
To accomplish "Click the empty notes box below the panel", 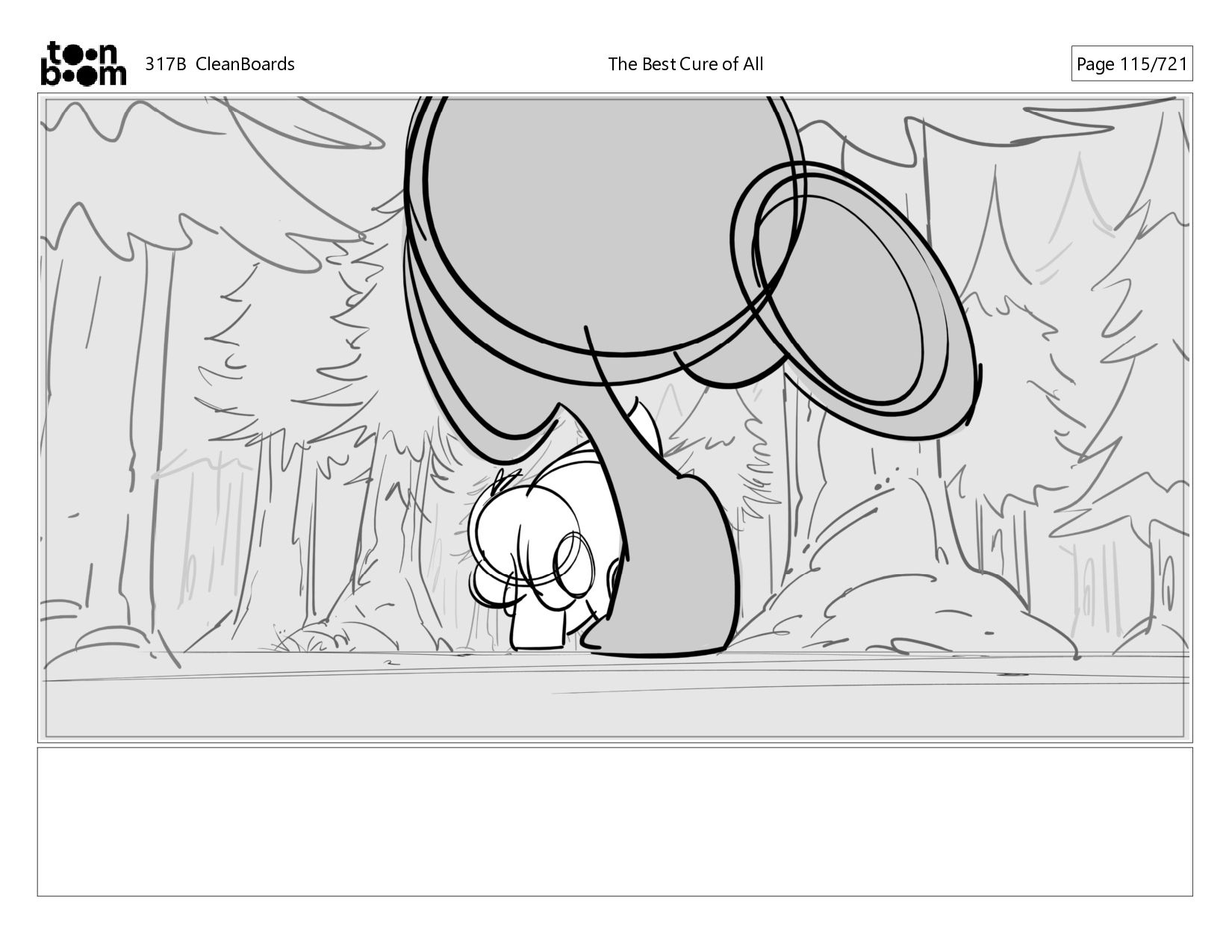I will coord(615,821).
